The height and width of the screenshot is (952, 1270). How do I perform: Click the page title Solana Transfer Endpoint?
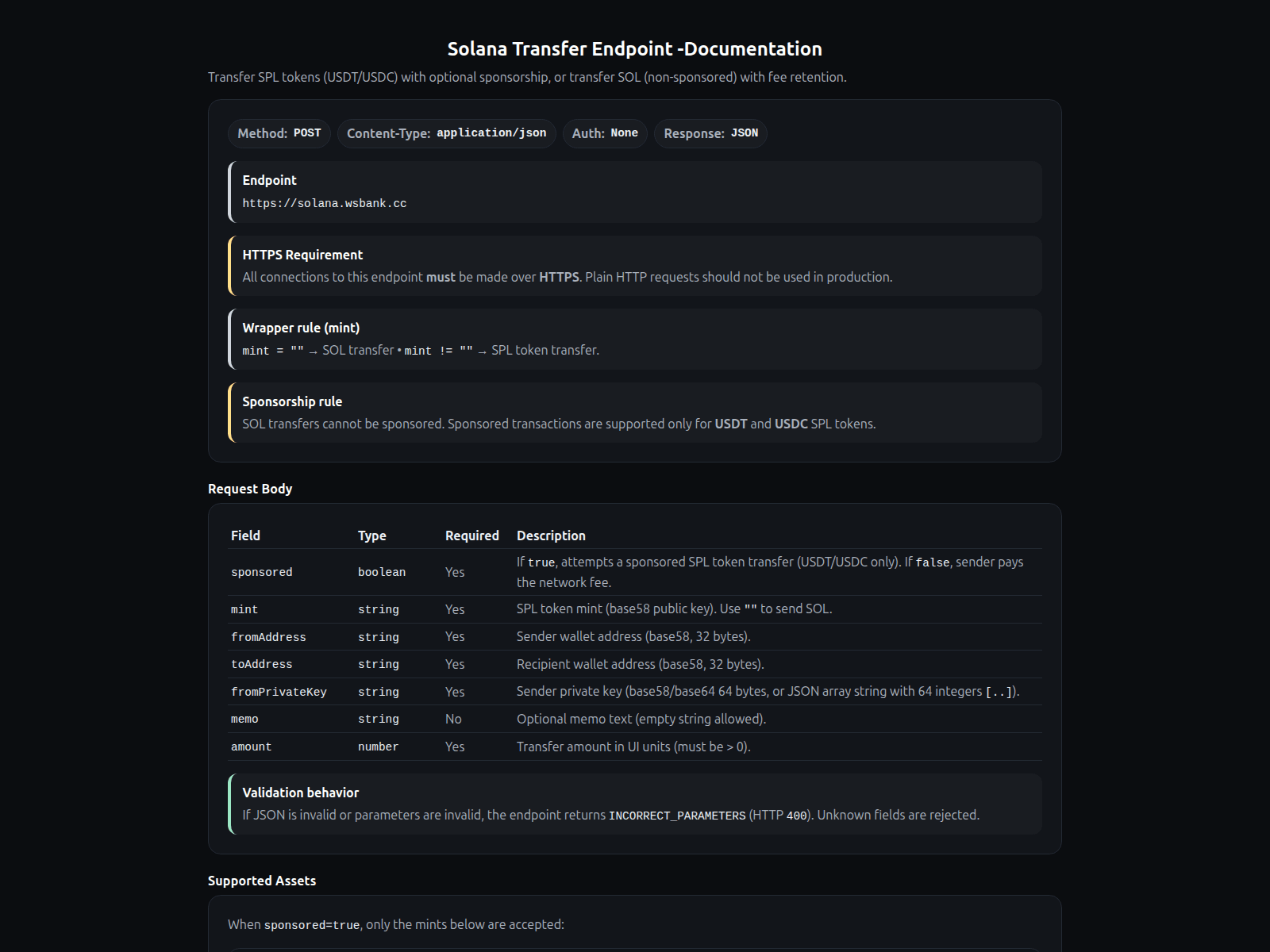pos(635,48)
